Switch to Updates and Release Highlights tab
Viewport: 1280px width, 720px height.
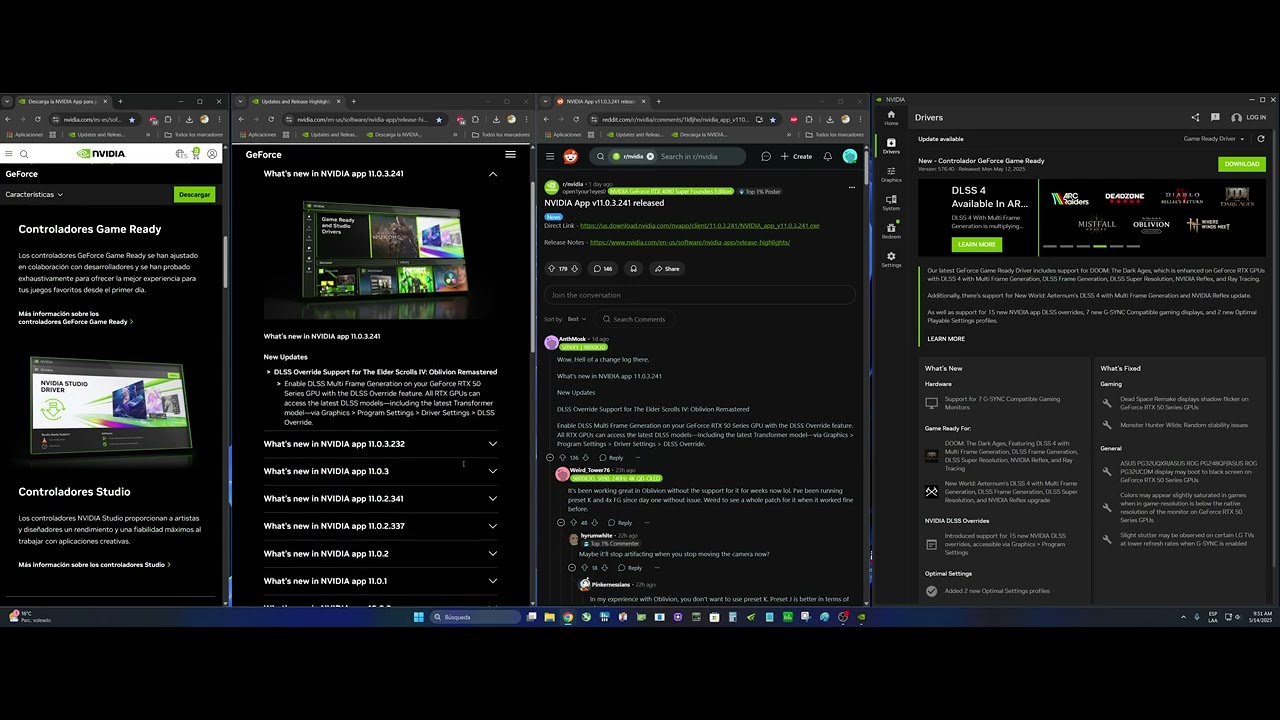(296, 101)
